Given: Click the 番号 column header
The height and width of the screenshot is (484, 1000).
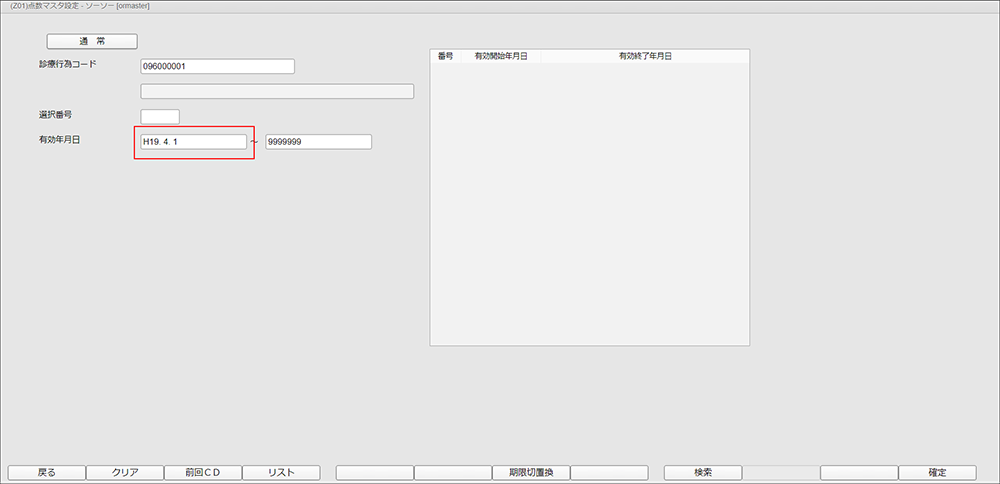Looking at the screenshot, I should pos(446,57).
